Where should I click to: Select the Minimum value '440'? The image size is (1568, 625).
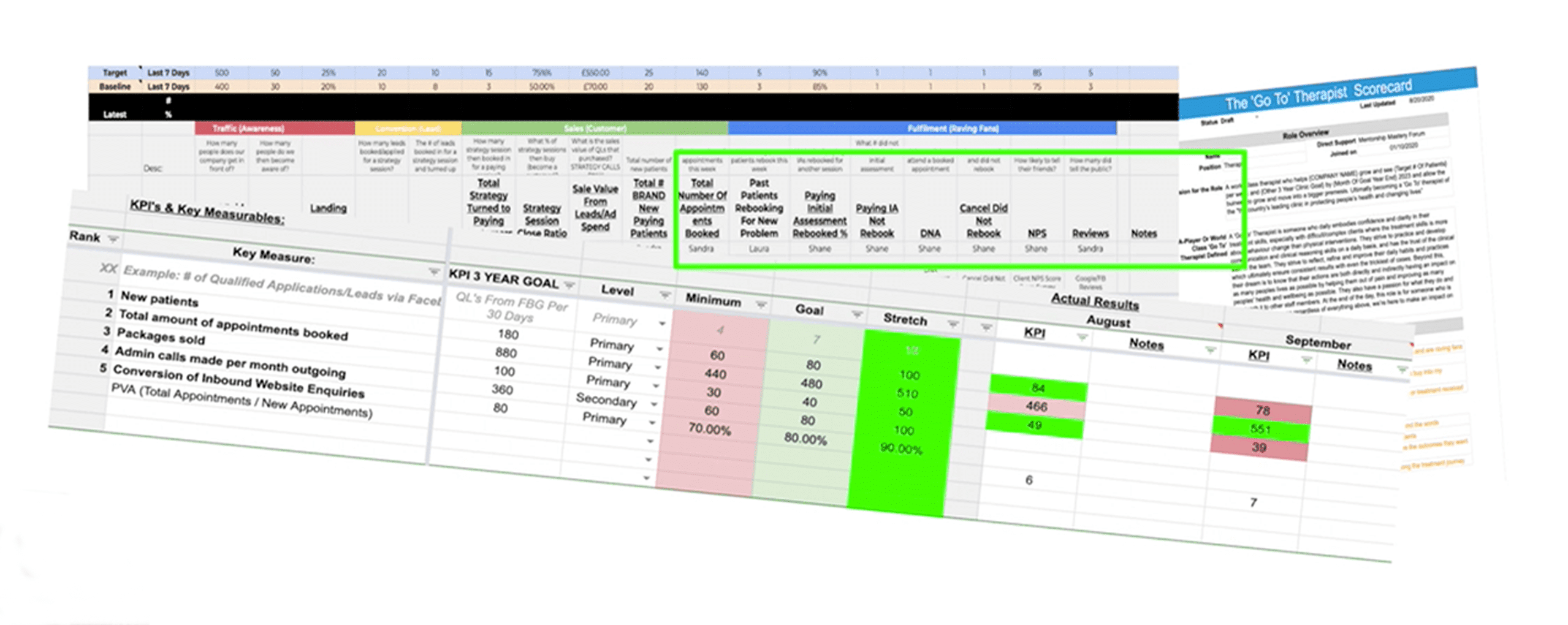715,374
